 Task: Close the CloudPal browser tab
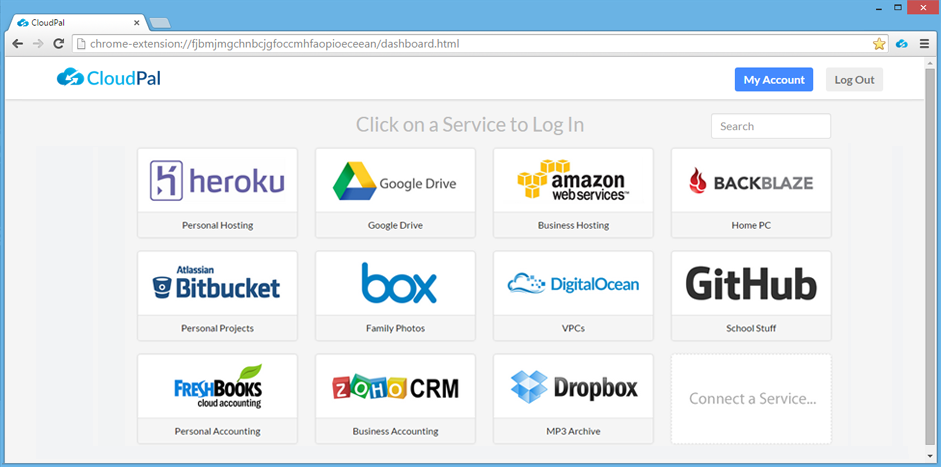tap(136, 23)
